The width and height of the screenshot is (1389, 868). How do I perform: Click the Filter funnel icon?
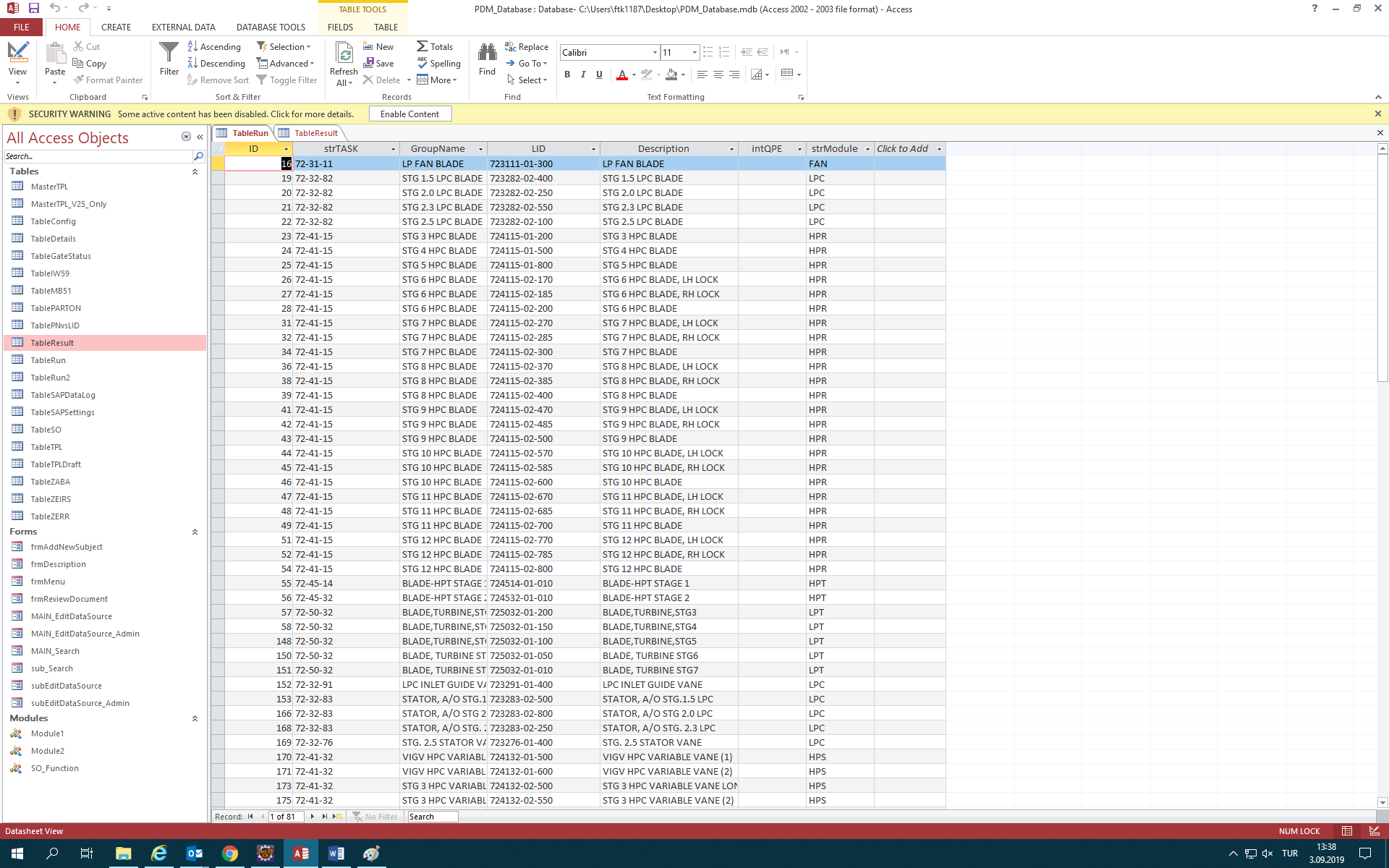pyautogui.click(x=169, y=53)
